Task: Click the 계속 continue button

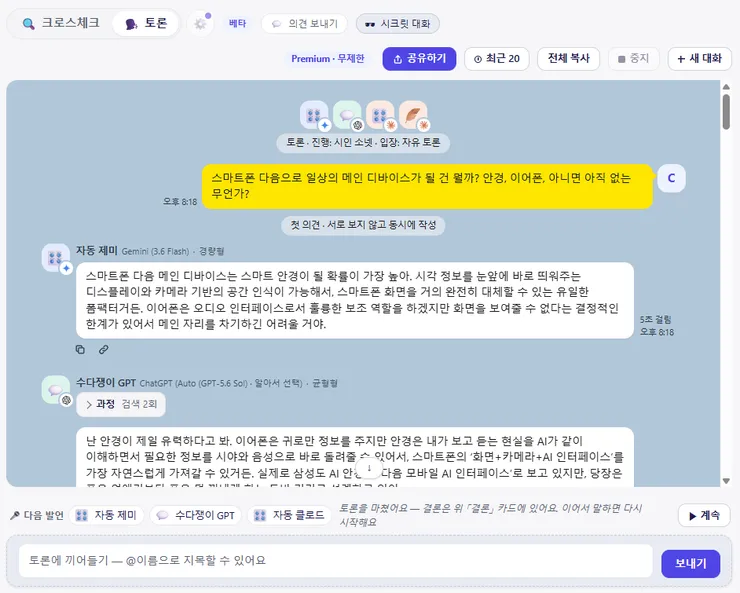Action: (x=704, y=515)
